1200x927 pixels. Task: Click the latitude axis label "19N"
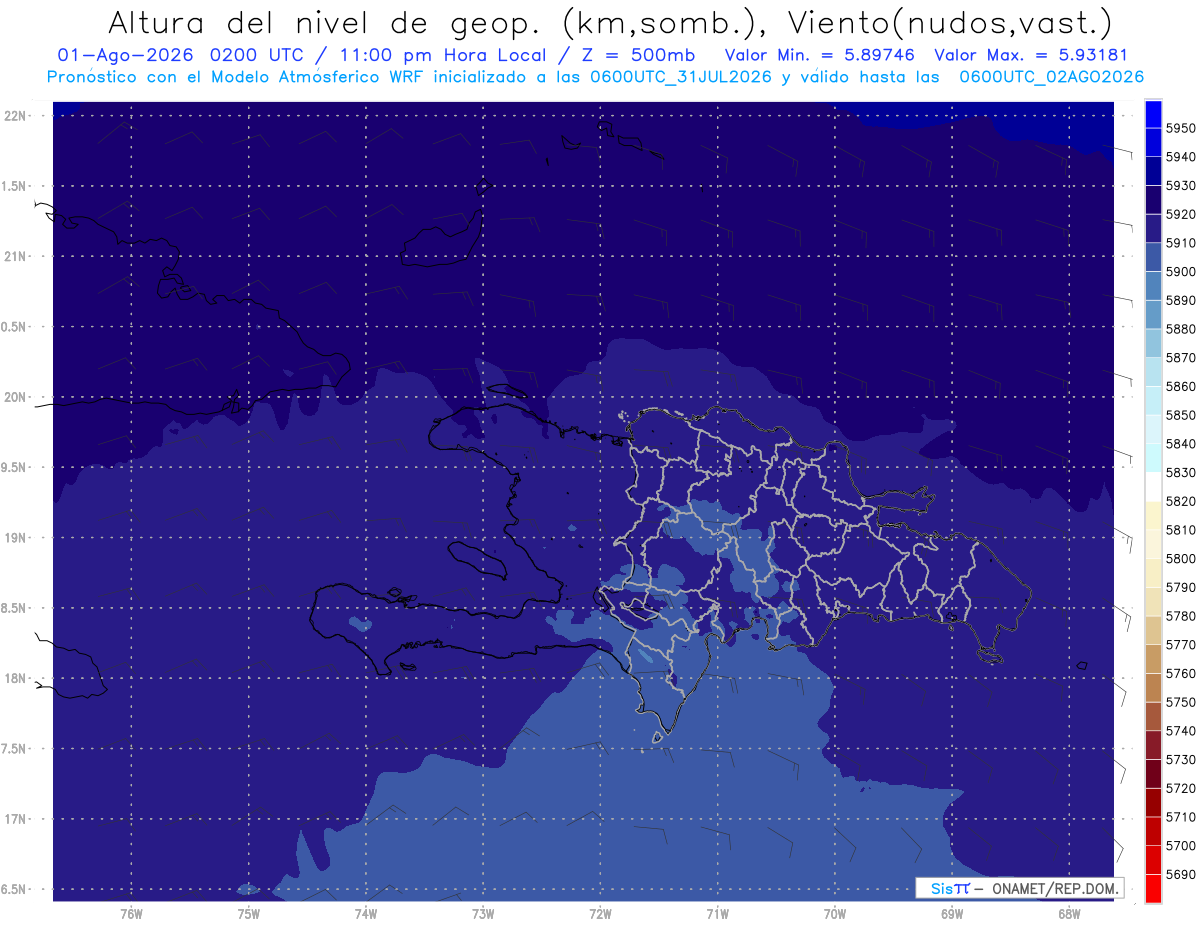[x=15, y=538]
